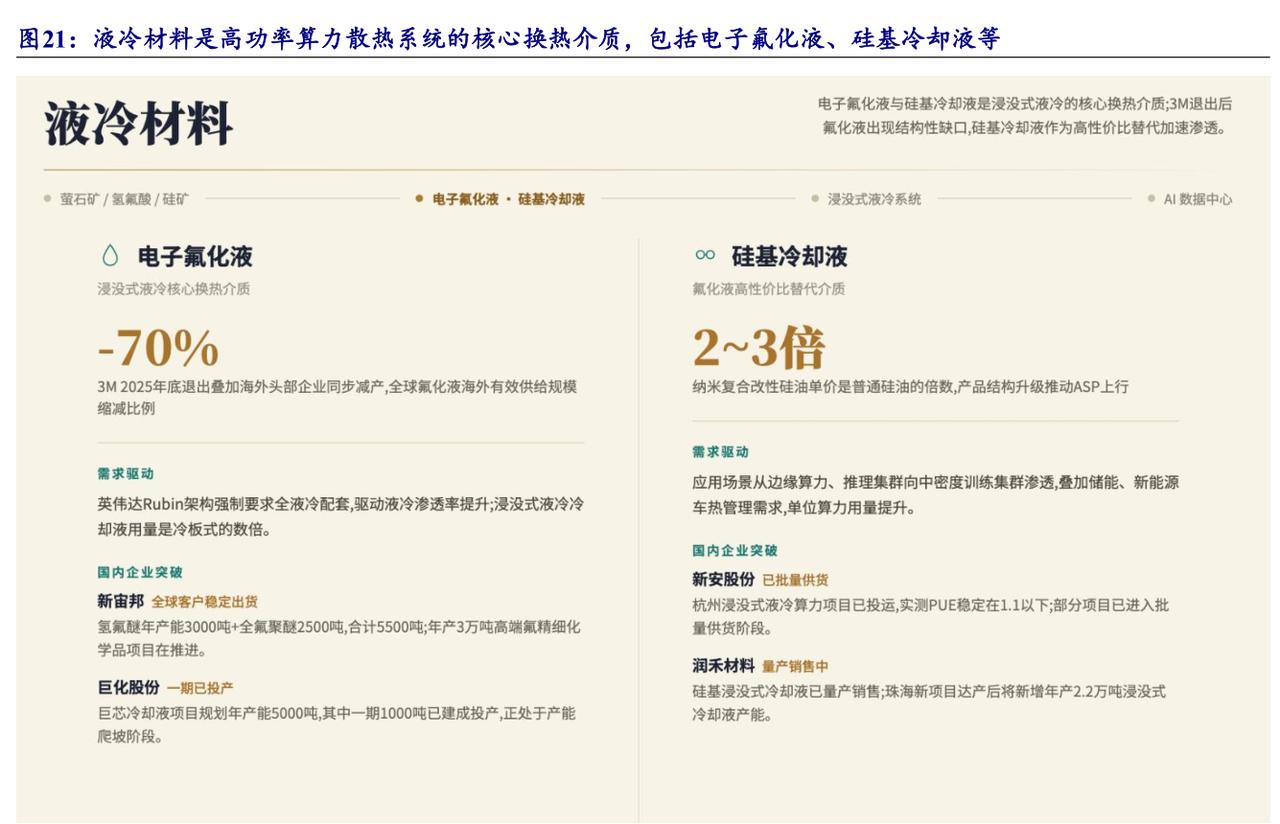Click the 3M 2025年底退出 description text
Viewport: 1280px width, 824px height.
tap(337, 398)
